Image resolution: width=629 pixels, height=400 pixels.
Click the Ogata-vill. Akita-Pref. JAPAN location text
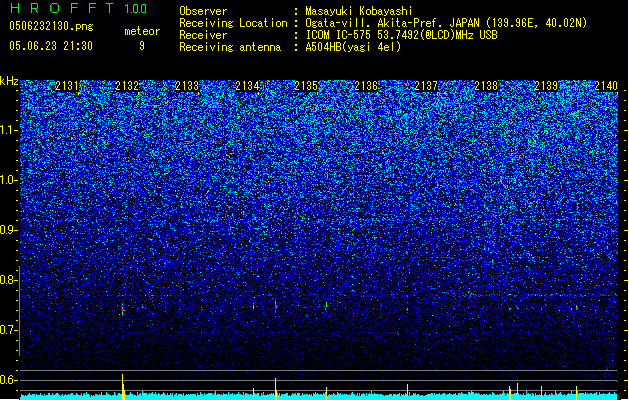tap(446, 23)
